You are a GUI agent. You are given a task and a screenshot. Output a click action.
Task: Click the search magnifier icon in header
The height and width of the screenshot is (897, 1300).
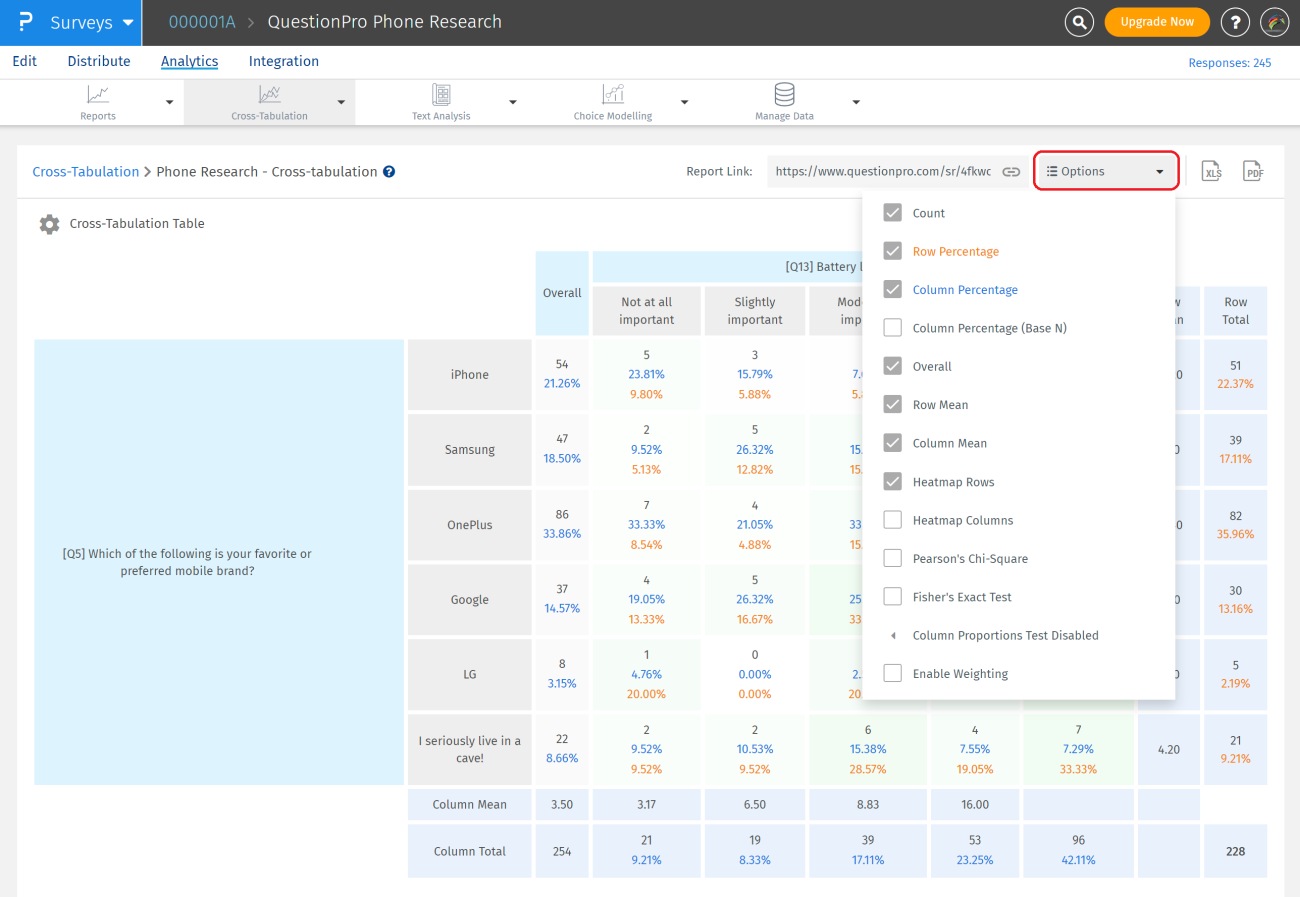click(x=1079, y=22)
